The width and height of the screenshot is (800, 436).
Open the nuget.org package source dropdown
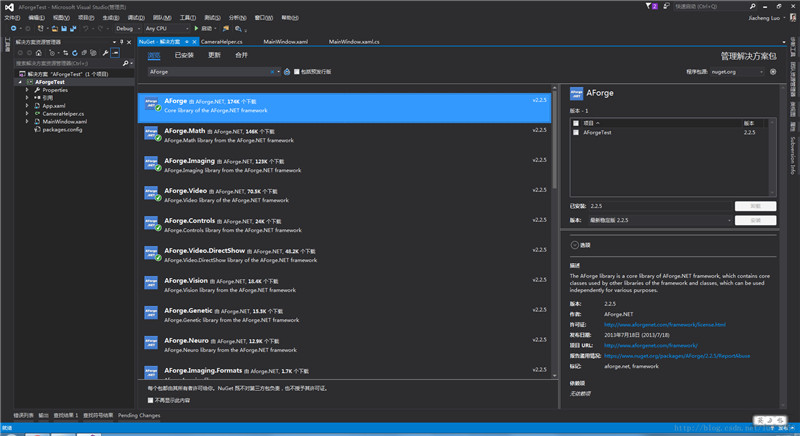pos(737,72)
